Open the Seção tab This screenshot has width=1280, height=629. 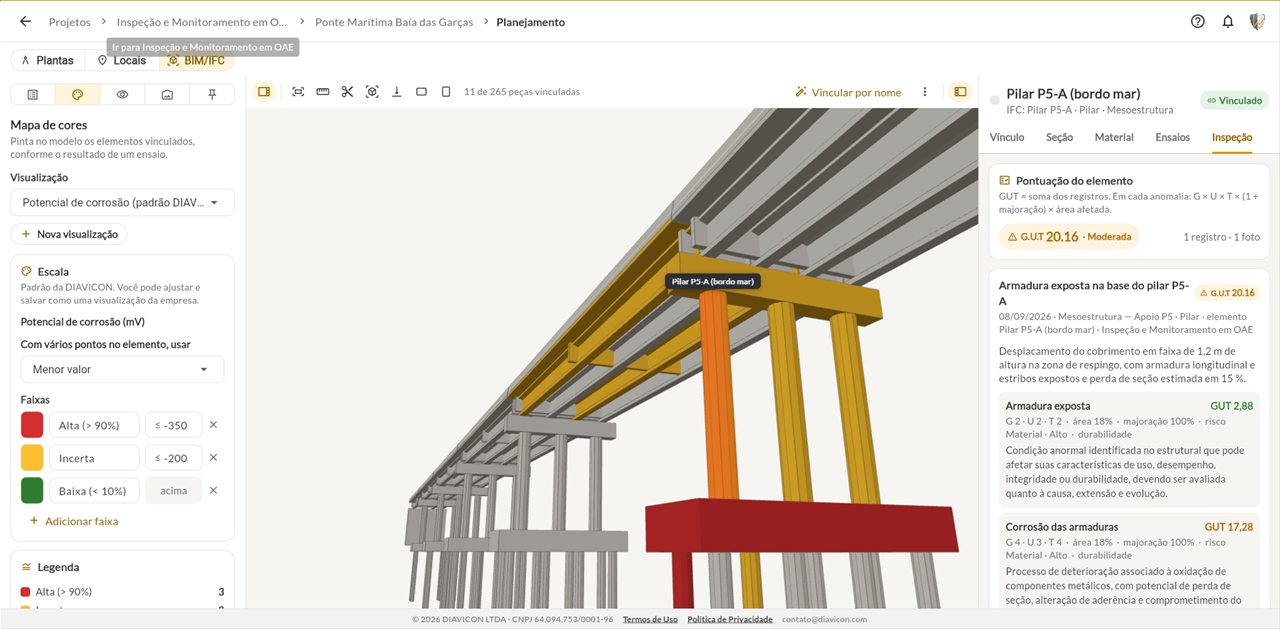coord(1059,137)
